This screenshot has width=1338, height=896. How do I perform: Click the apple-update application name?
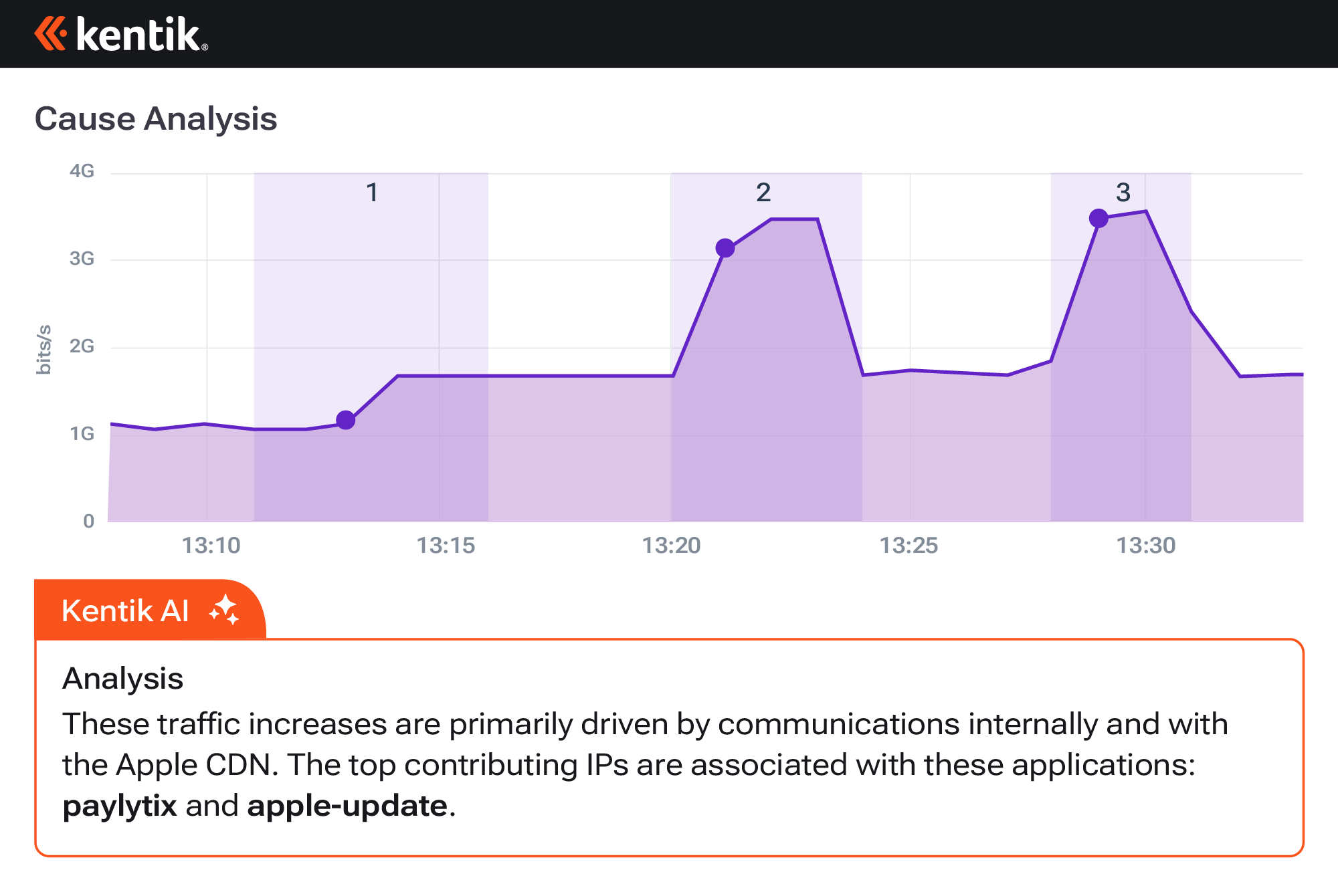click(347, 806)
